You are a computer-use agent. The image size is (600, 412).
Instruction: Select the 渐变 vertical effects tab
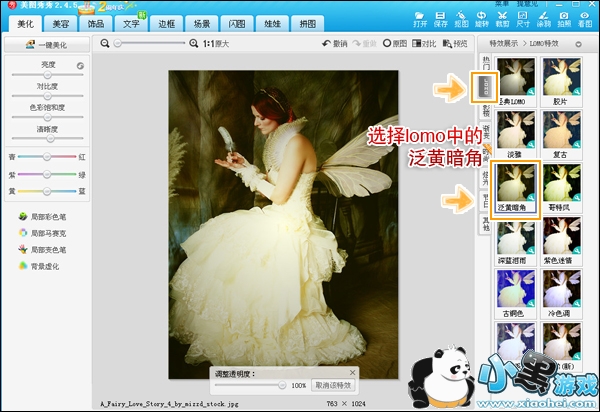[x=486, y=132]
